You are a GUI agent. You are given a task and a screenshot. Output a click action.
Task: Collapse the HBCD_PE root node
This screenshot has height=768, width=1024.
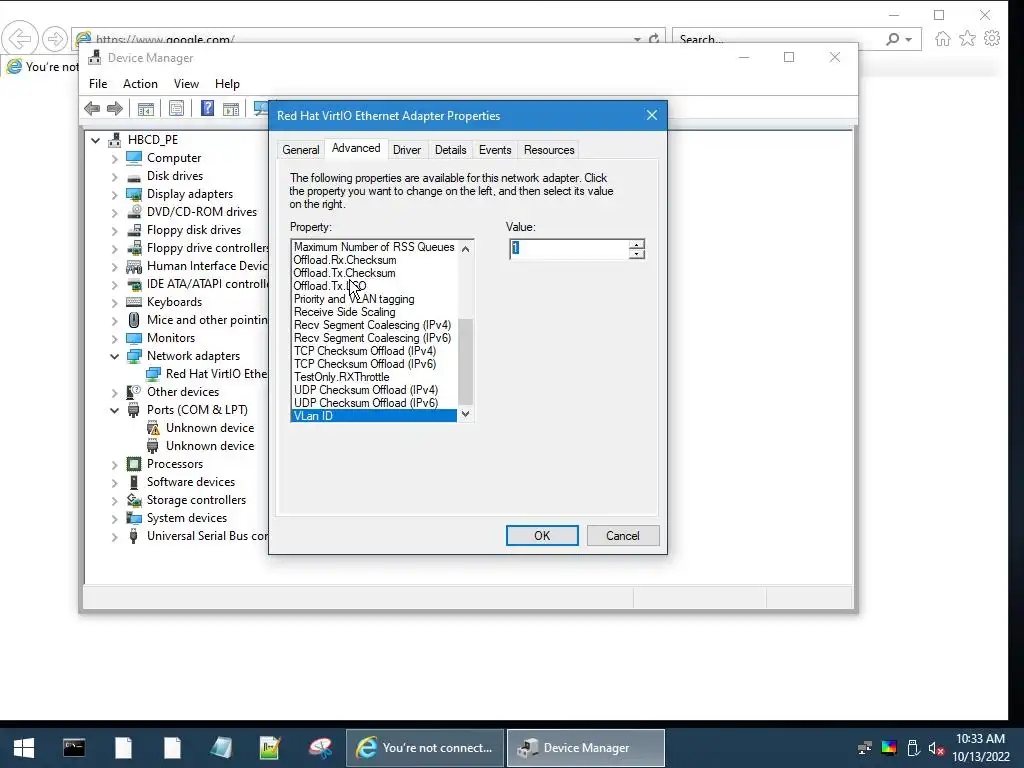pyautogui.click(x=96, y=140)
